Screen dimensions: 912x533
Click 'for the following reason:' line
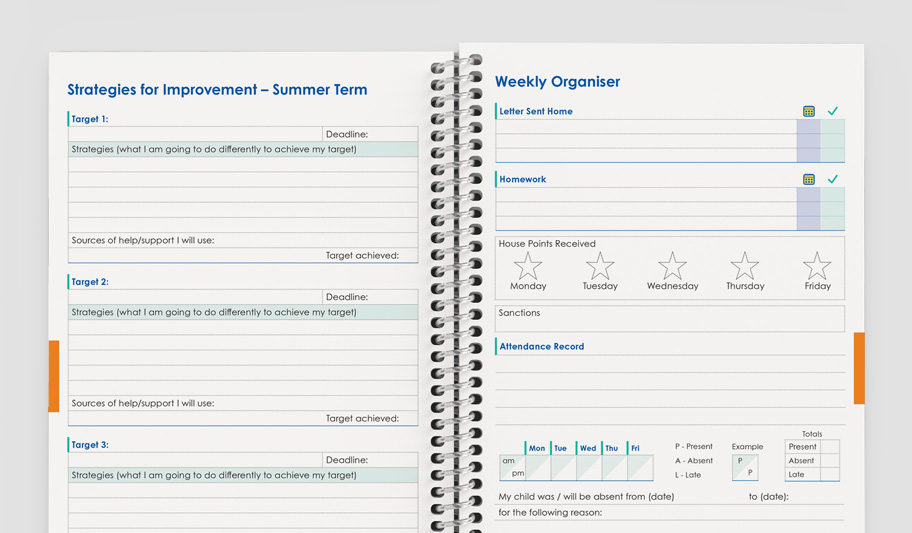[550, 513]
